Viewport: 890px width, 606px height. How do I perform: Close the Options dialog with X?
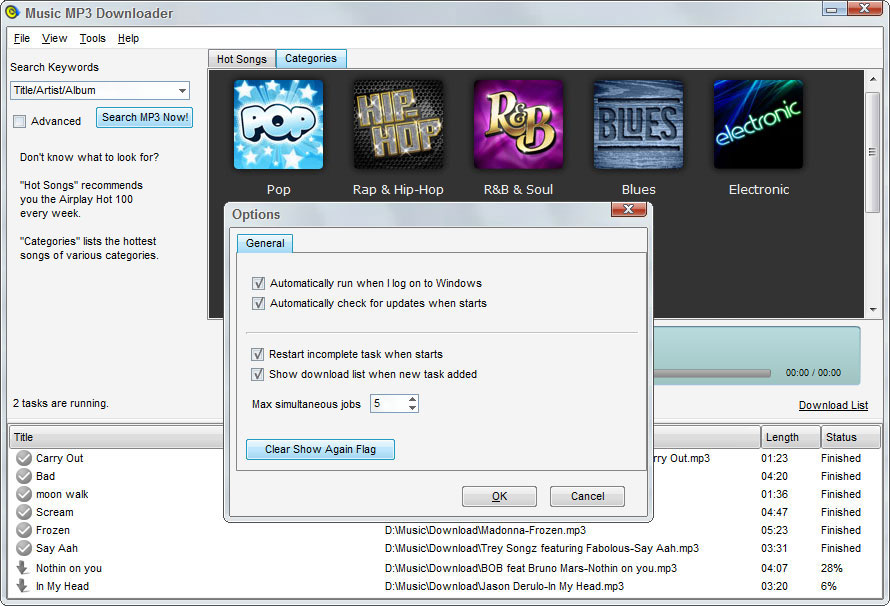(x=628, y=209)
